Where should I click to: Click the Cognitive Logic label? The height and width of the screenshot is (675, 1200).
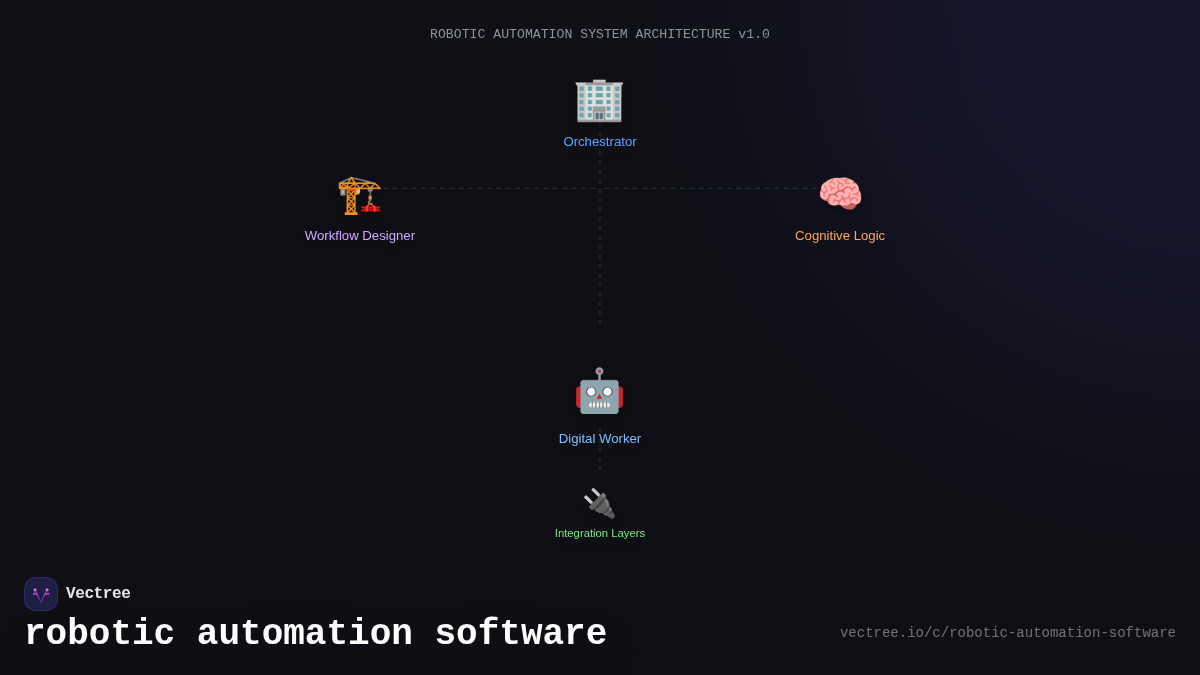pyautogui.click(x=840, y=235)
